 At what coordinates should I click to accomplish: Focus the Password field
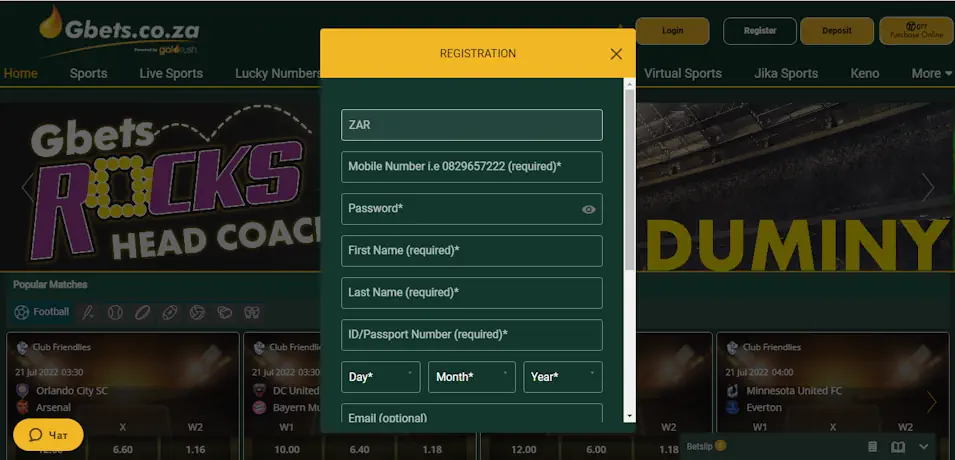tap(471, 209)
